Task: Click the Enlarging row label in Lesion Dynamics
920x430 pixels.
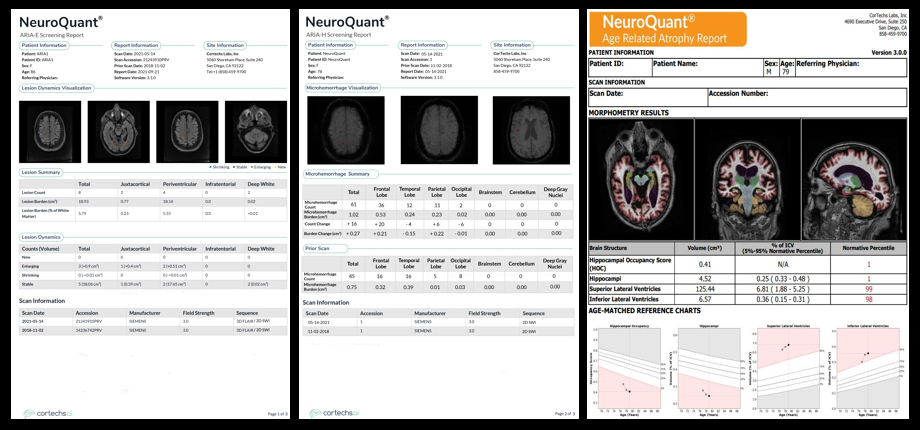Action: (x=29, y=266)
